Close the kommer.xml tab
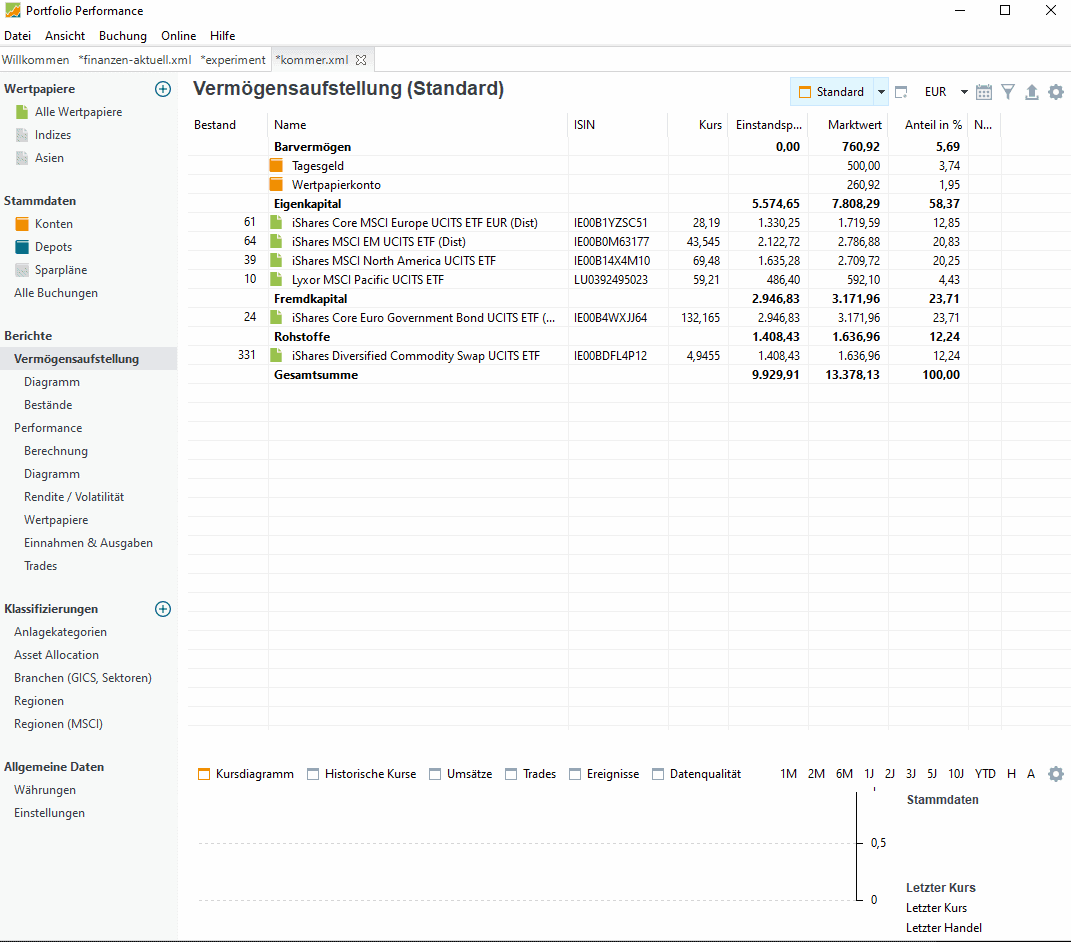 (x=361, y=60)
